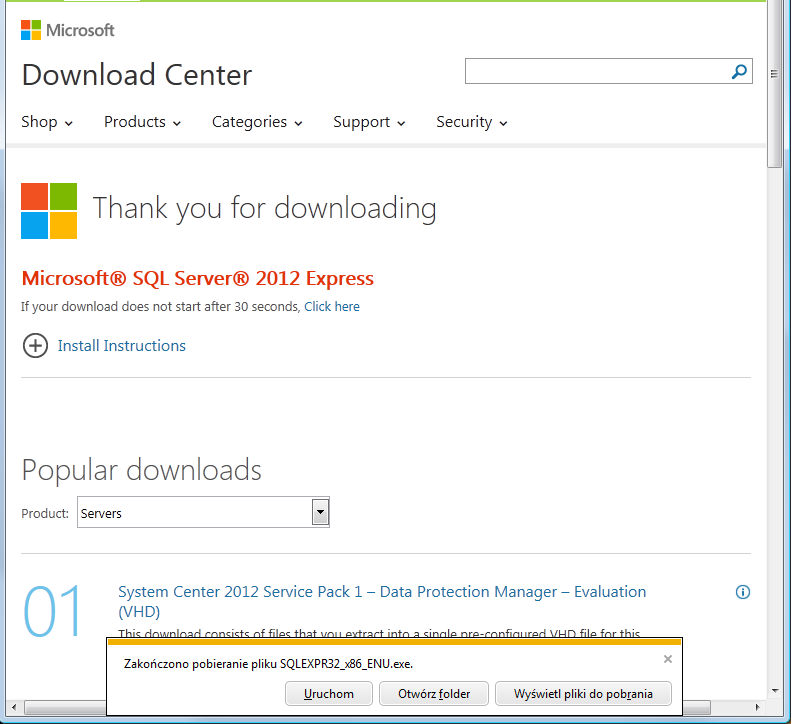This screenshot has width=792, height=724.
Task: Click the vertical scrollbar thumb
Action: [x=774, y=83]
